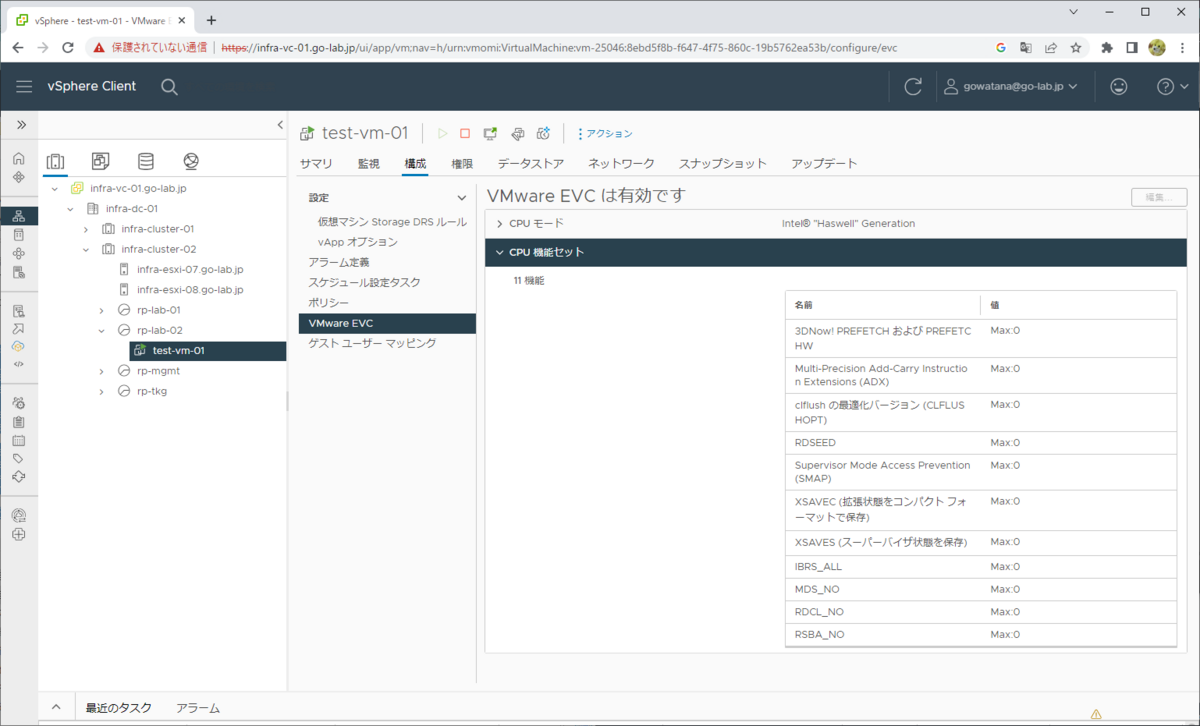Take a snapshot with the snapshot icon
Screen dimensions: 1200x726
pyautogui.click(x=543, y=133)
